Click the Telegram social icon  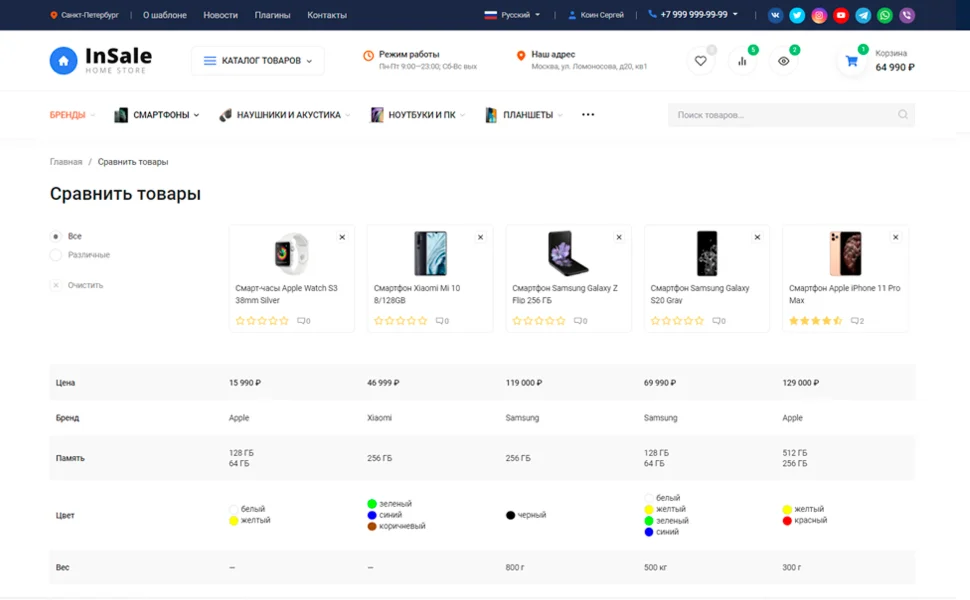click(863, 15)
